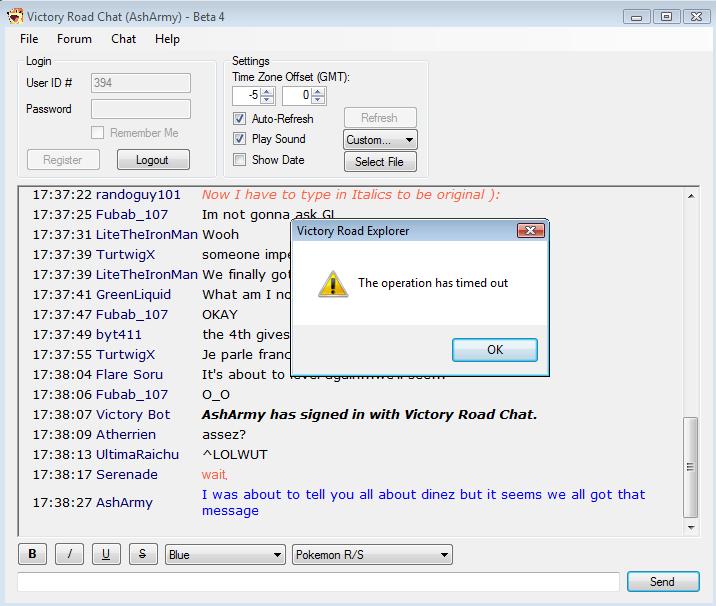Expand the Pokemon R/S dropdown
This screenshot has height=606, width=716.
coord(372,555)
